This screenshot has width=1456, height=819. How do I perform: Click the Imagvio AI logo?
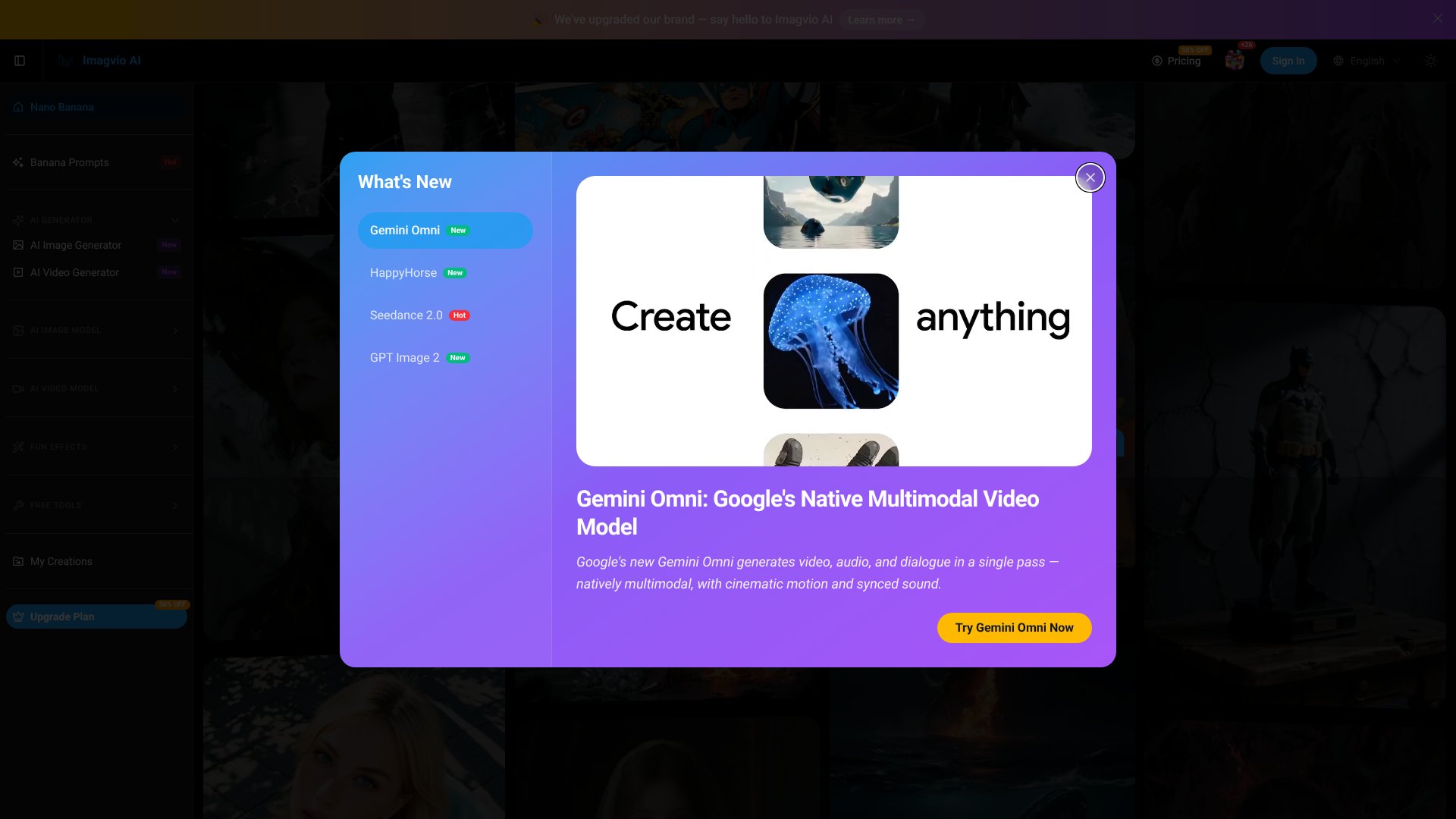[100, 61]
